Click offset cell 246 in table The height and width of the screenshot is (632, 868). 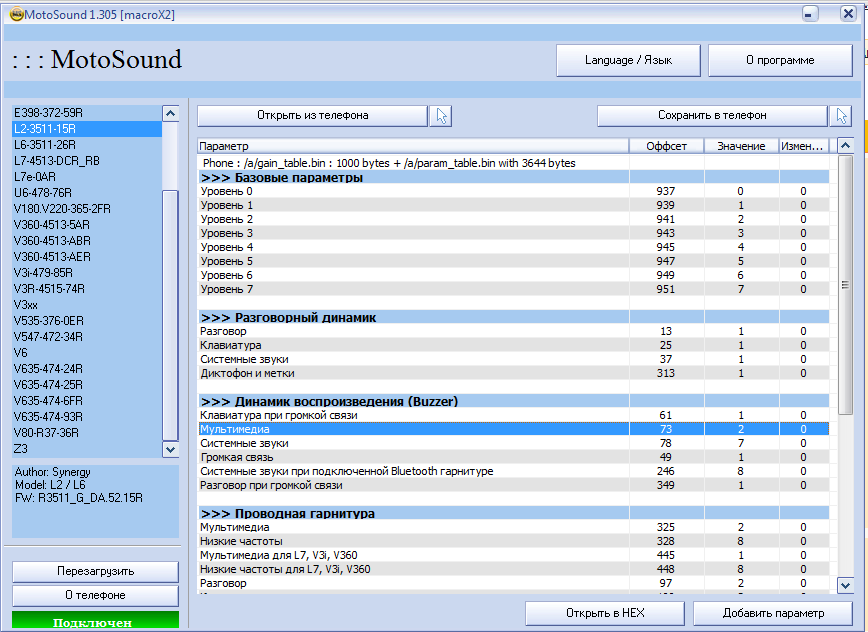click(666, 472)
